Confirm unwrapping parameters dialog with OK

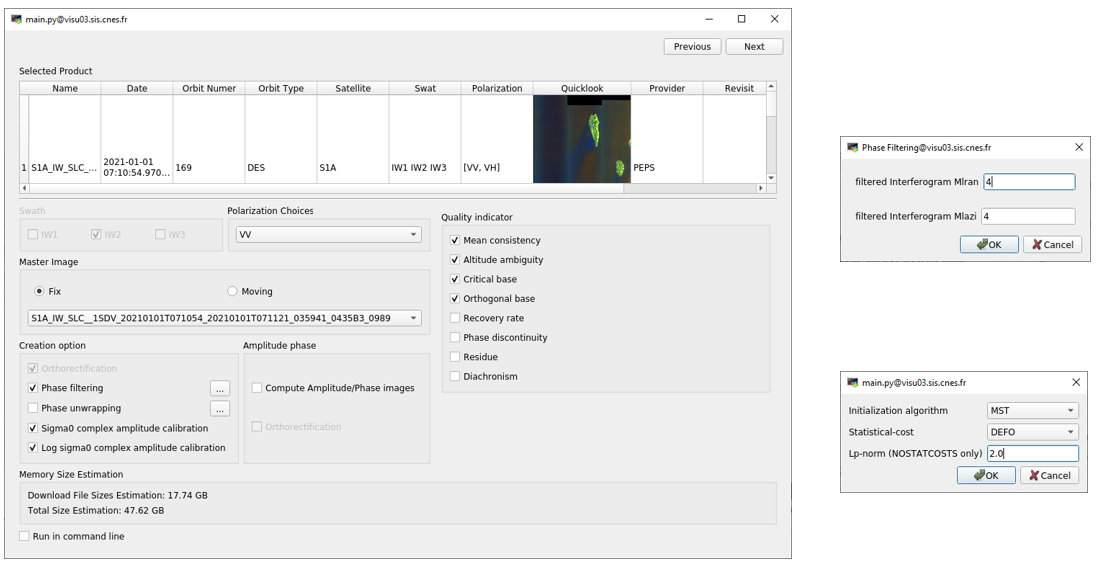pyautogui.click(x=986, y=476)
